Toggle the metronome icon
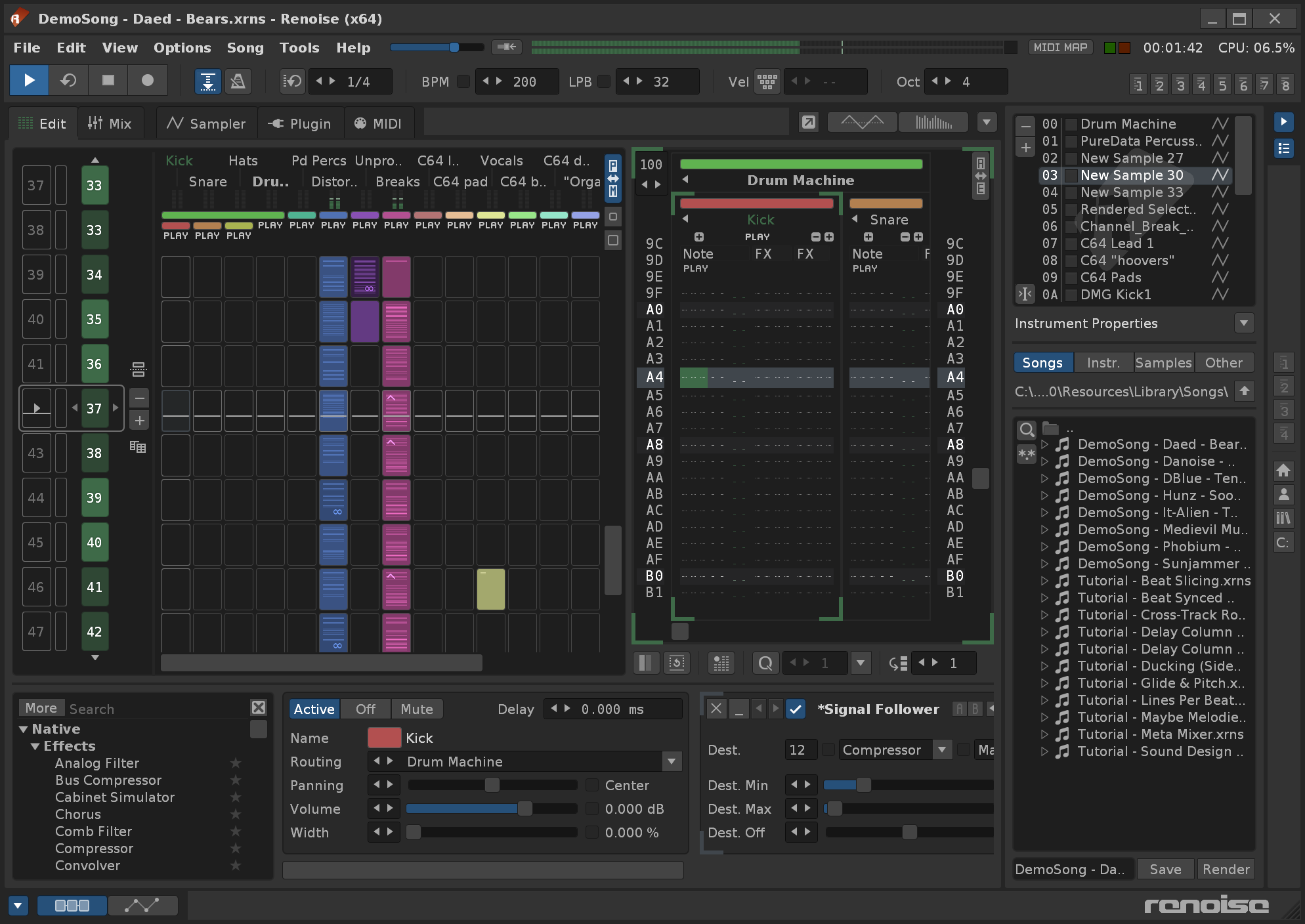The width and height of the screenshot is (1305, 924). (x=238, y=81)
